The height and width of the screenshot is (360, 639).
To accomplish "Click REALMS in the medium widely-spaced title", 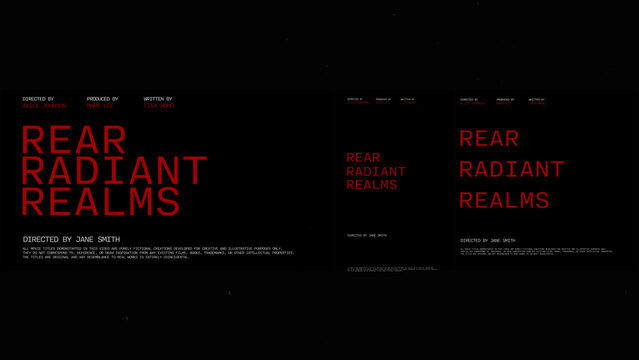I will (504, 200).
